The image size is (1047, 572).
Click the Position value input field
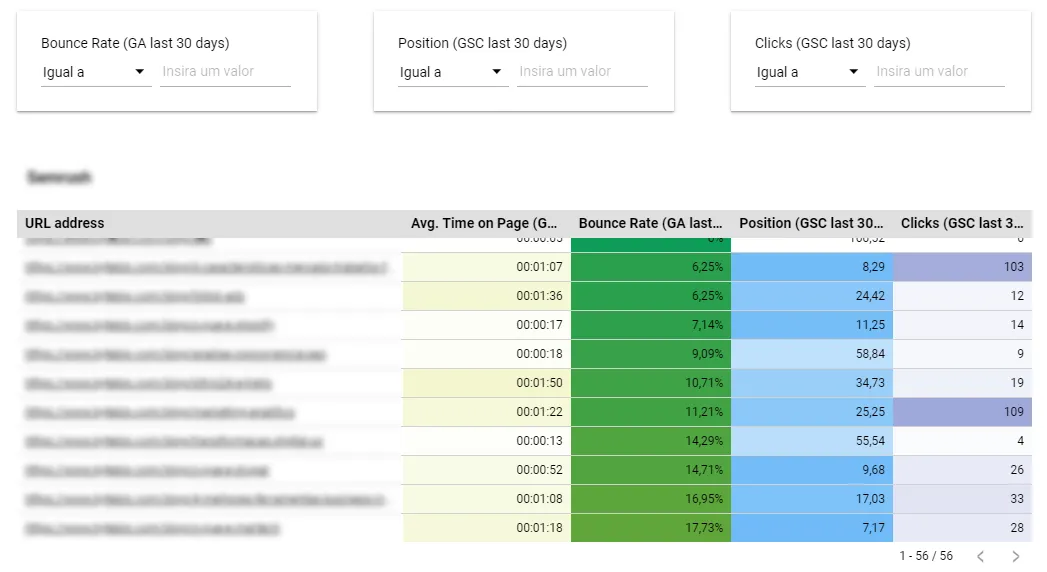pyautogui.click(x=582, y=71)
